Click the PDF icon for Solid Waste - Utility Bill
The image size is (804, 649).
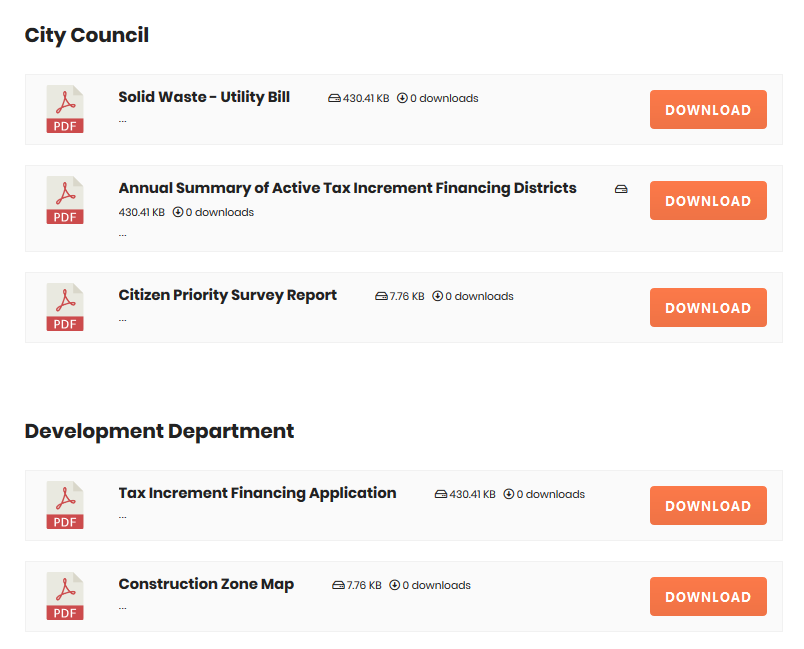click(65, 109)
